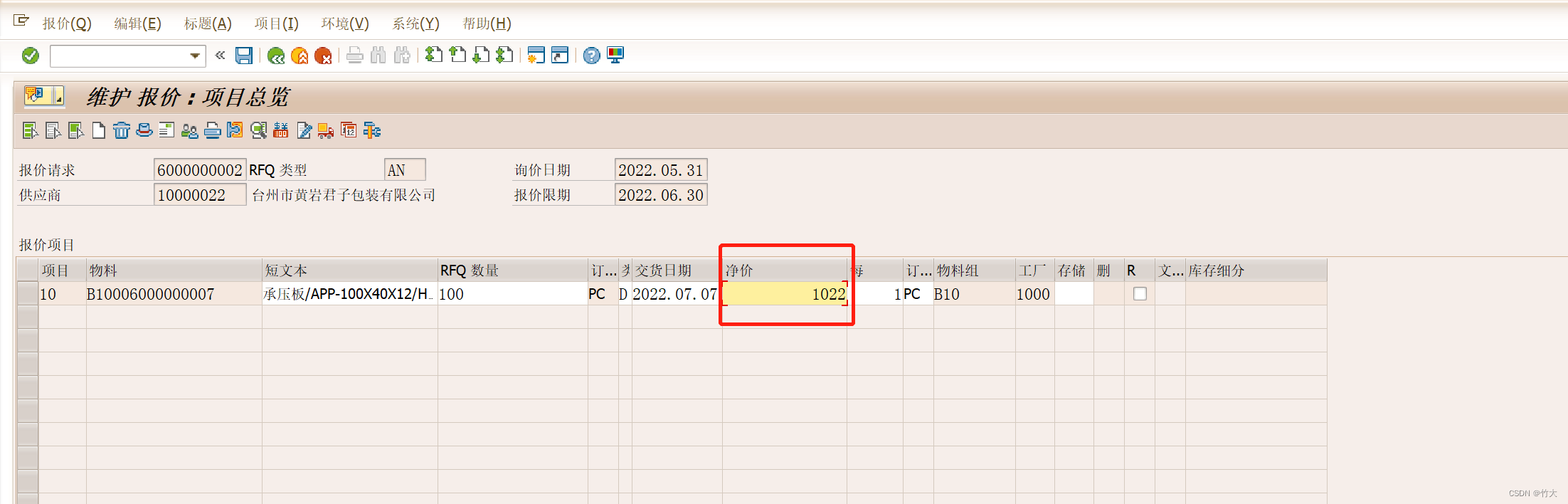Open the command field dropdown arrow
This screenshot has width=1568, height=504.
194,56
